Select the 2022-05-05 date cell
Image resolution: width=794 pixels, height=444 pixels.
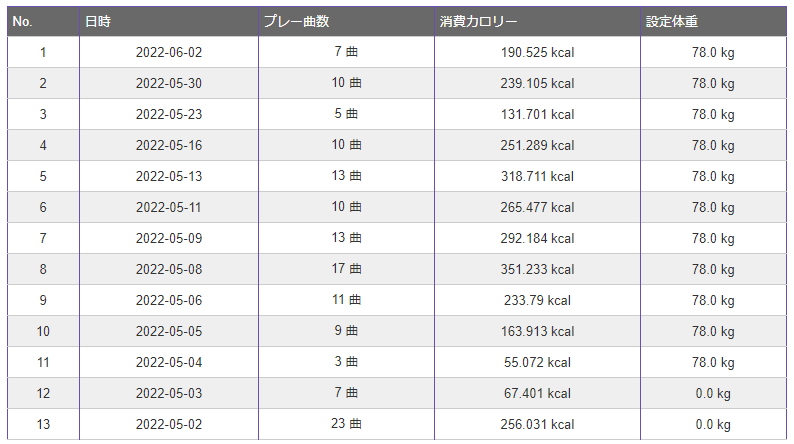[x=169, y=331]
